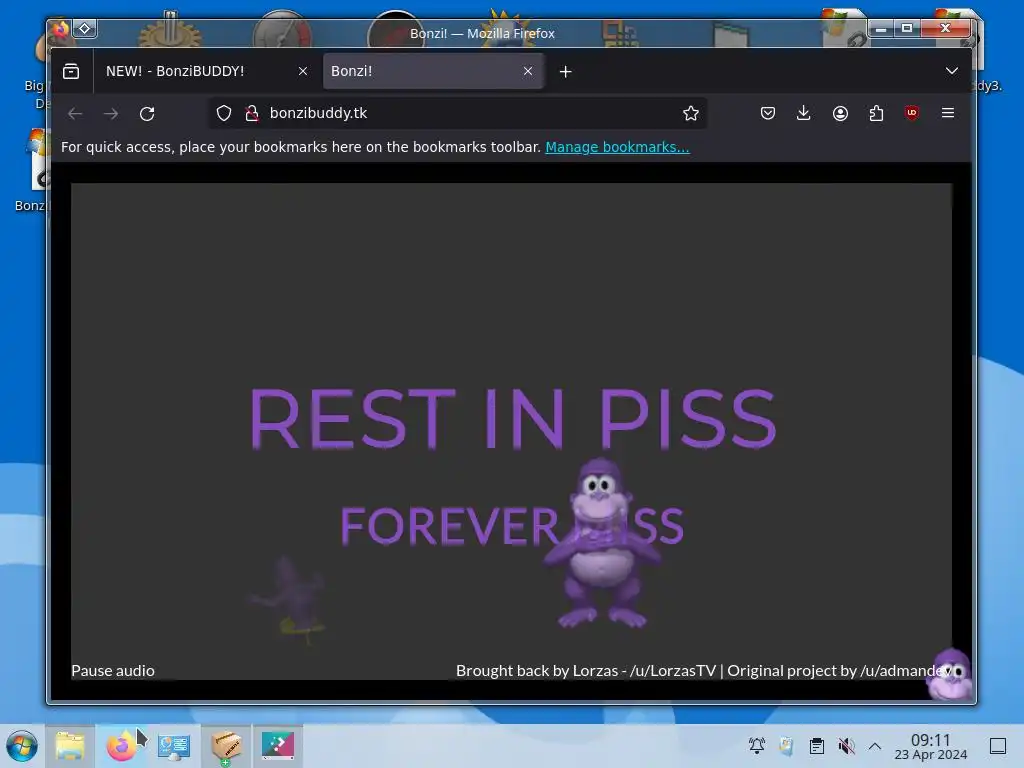Bookmark this page with the star

(x=690, y=114)
